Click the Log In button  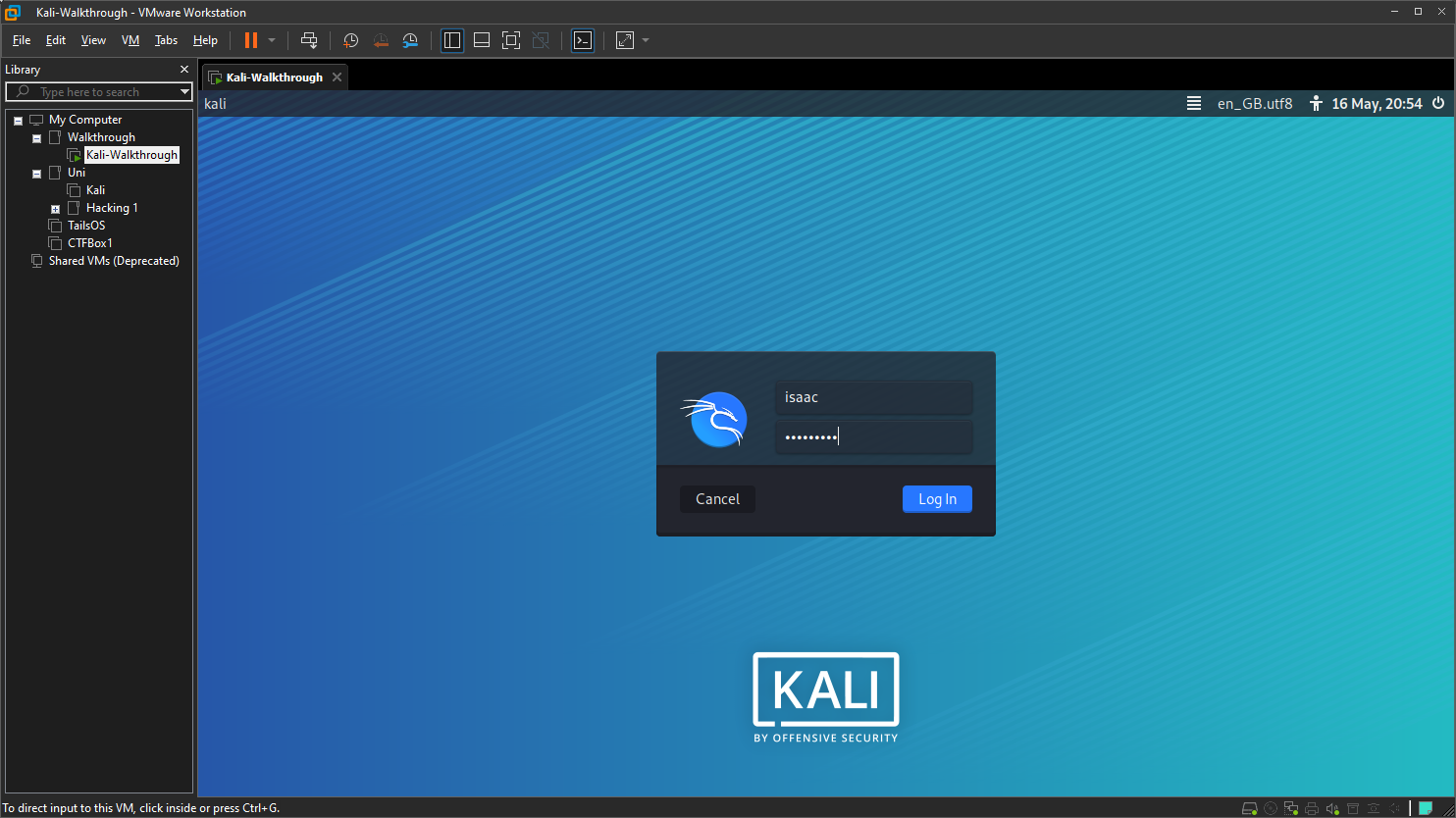[937, 499]
